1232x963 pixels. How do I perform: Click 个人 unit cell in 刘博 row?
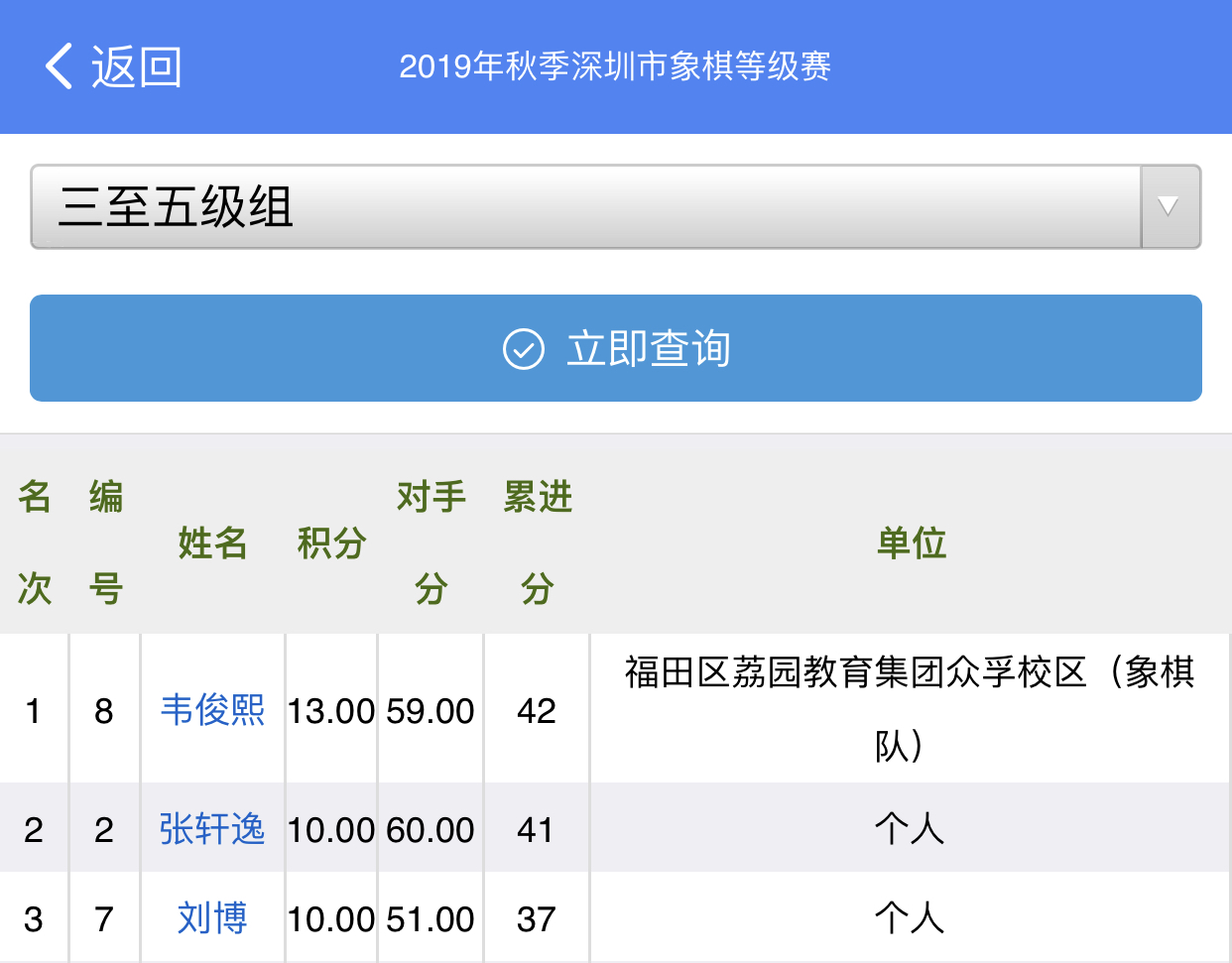909,918
